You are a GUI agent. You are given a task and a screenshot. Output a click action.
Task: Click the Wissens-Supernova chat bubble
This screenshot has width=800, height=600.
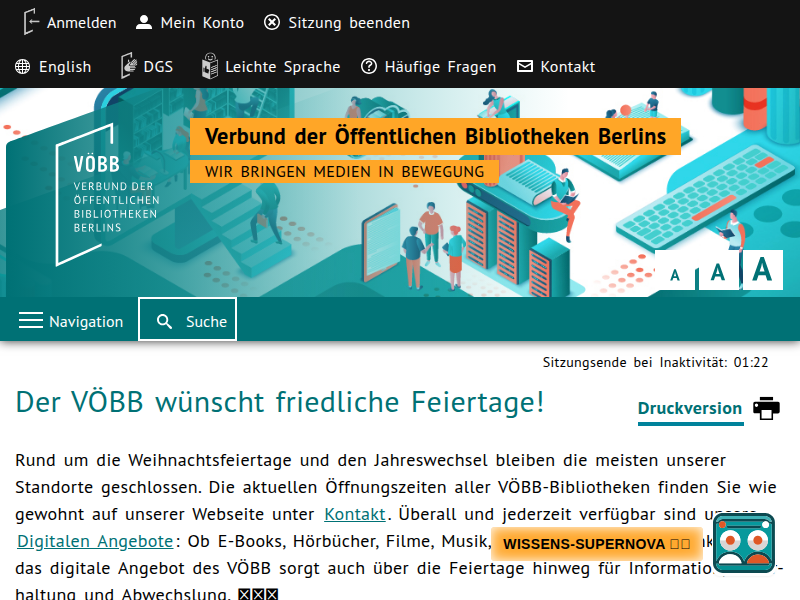coord(596,544)
